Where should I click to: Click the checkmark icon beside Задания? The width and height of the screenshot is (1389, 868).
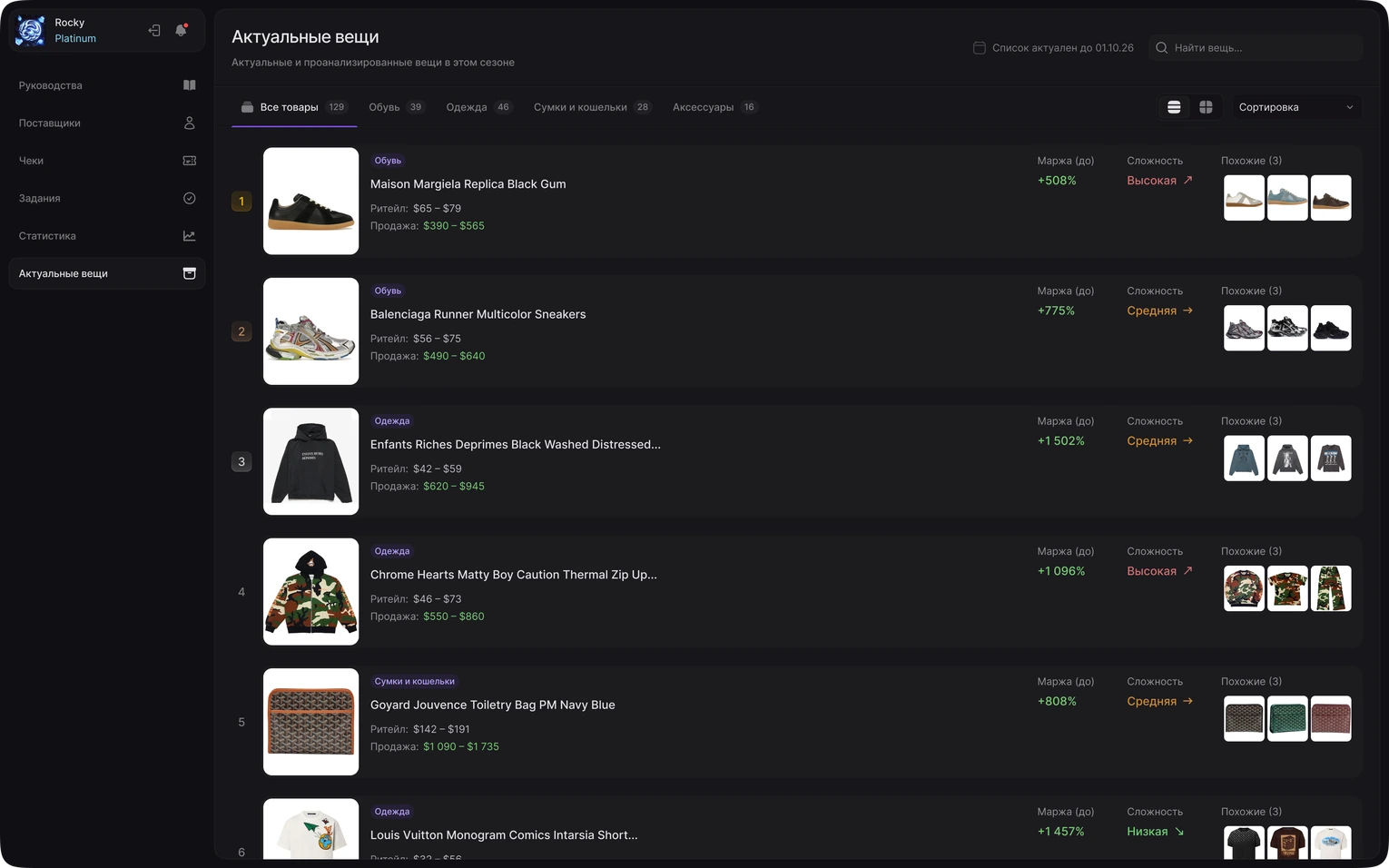tap(189, 198)
